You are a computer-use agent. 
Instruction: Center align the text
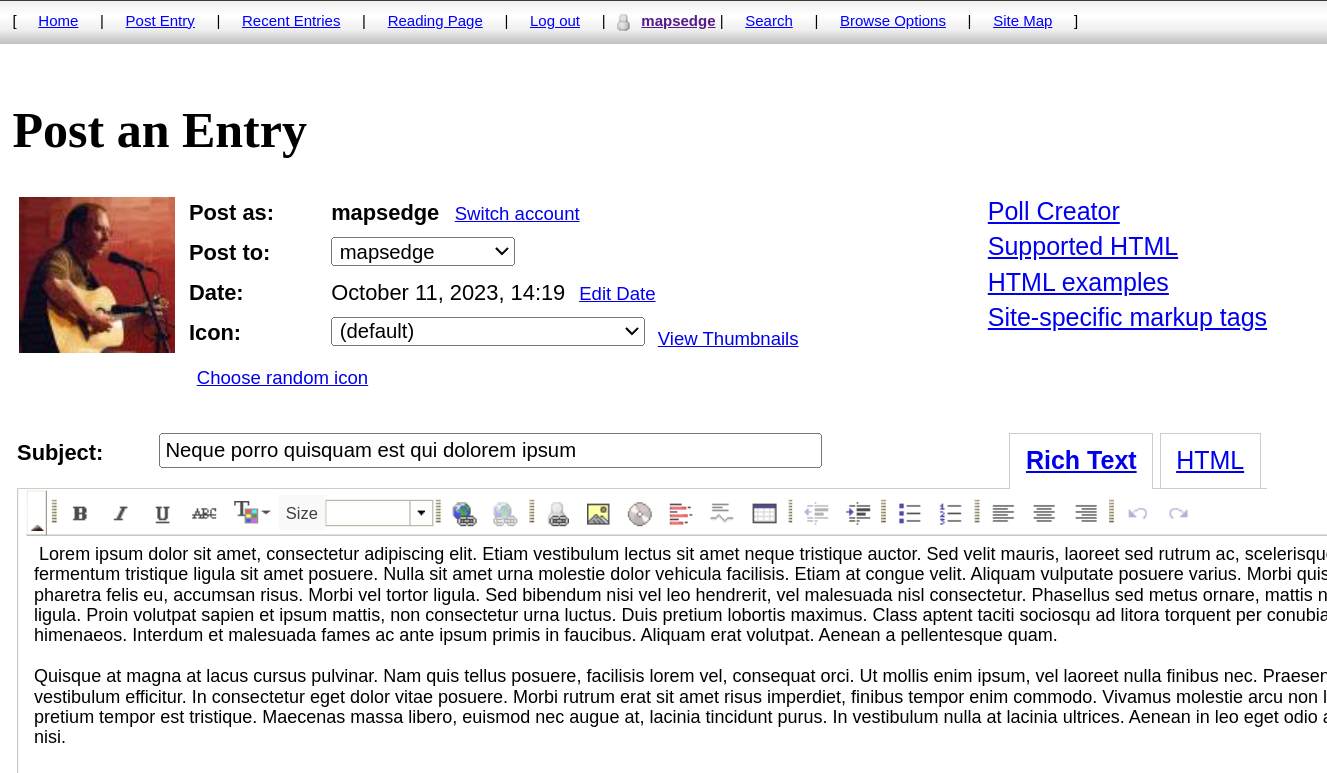(1044, 514)
